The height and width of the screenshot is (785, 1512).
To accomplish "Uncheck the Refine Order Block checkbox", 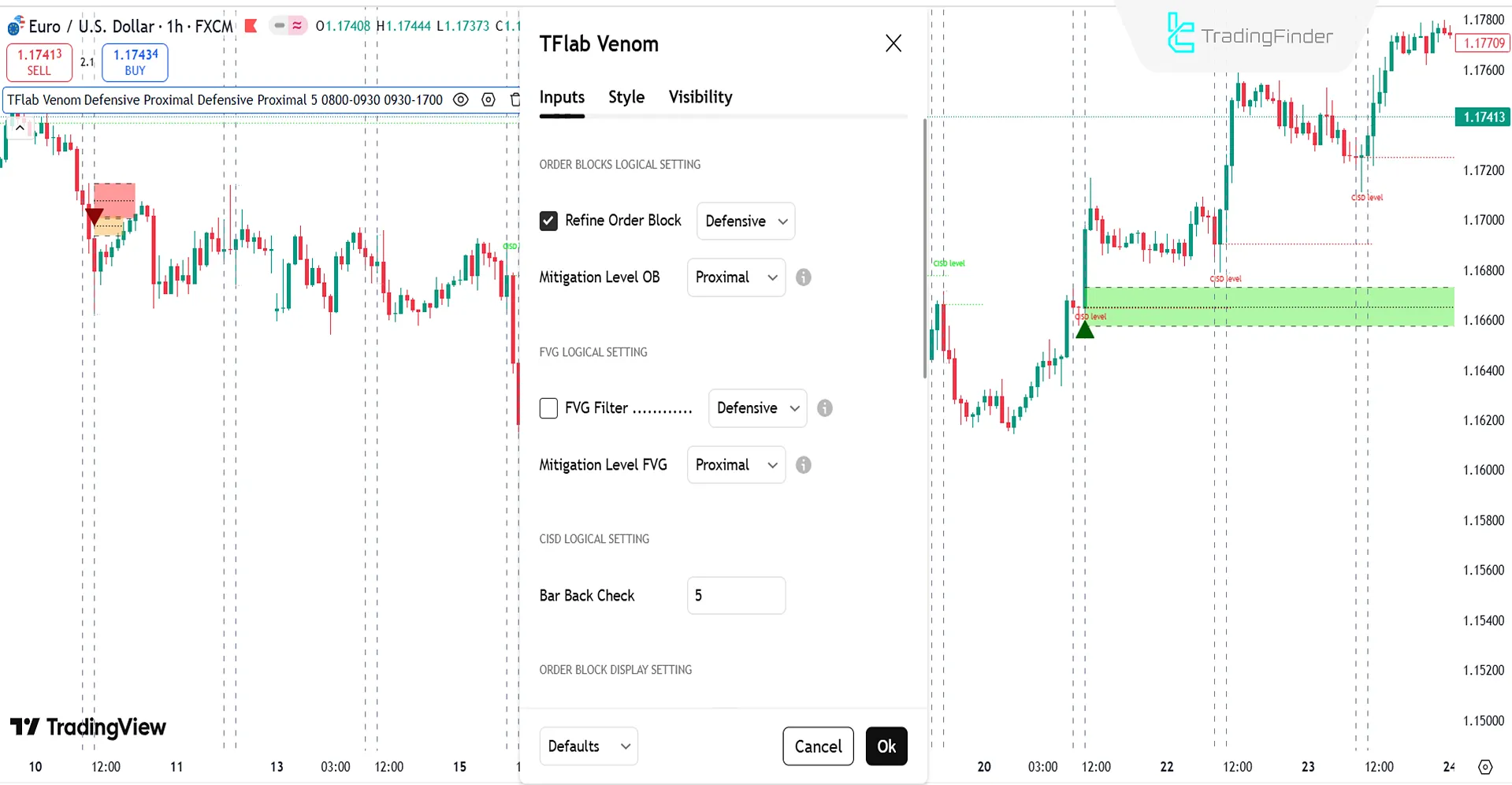I will (x=548, y=221).
